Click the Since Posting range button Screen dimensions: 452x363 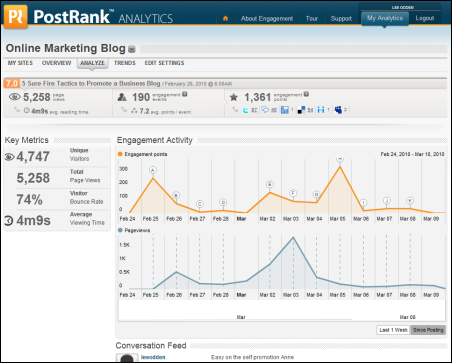click(x=428, y=330)
